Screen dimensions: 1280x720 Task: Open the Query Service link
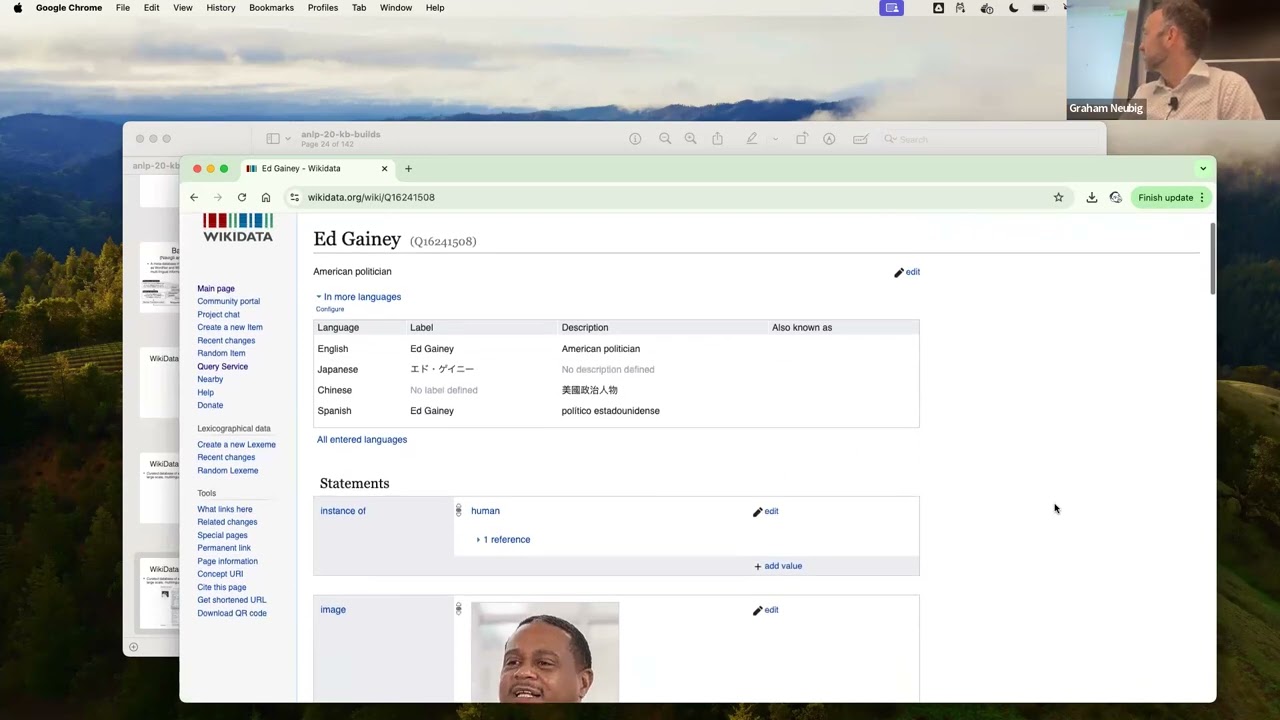tap(222, 367)
